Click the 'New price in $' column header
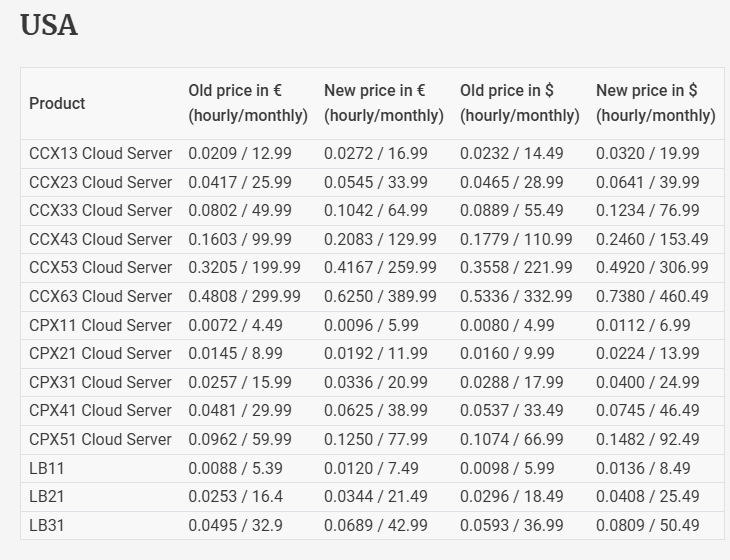 point(655,103)
